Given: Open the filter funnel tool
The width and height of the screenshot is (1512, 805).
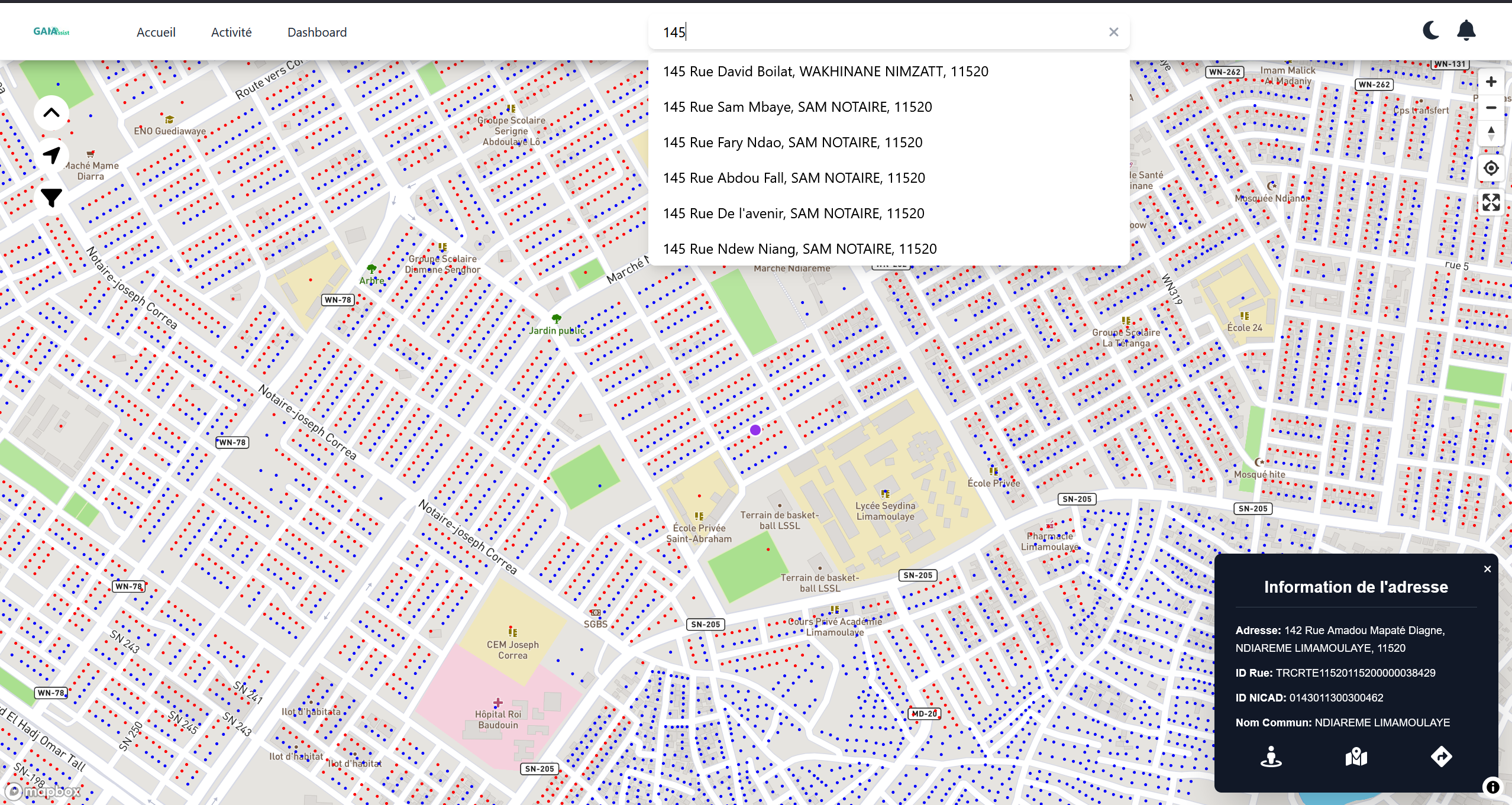Looking at the screenshot, I should click(x=51, y=198).
